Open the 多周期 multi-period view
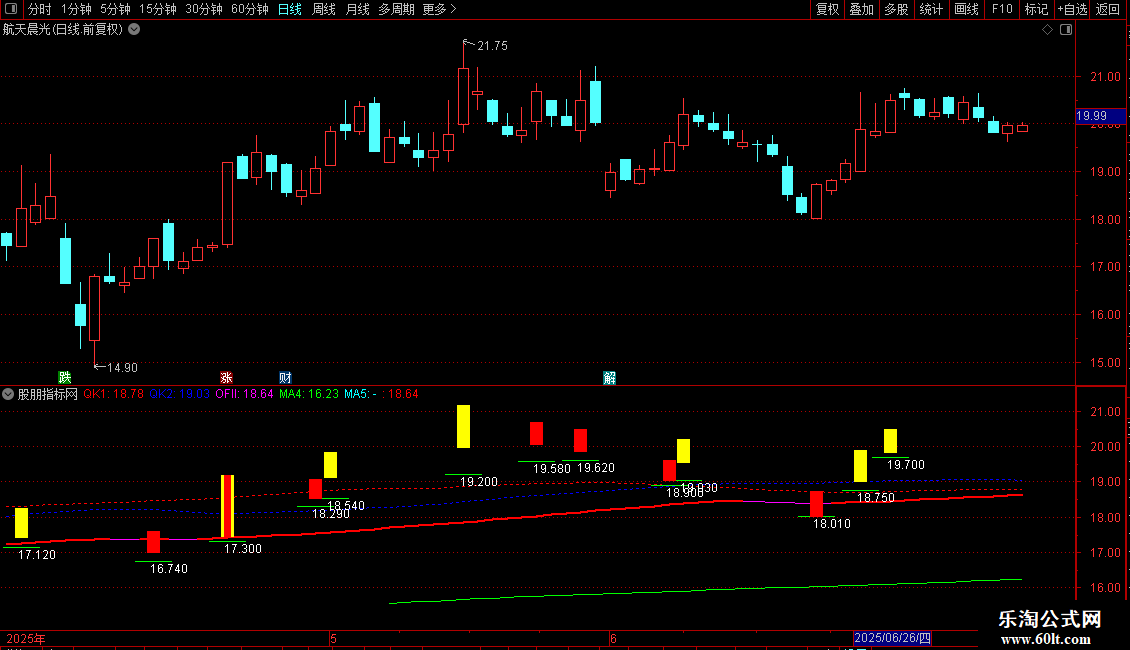Image resolution: width=1130 pixels, height=650 pixels. 396,9
